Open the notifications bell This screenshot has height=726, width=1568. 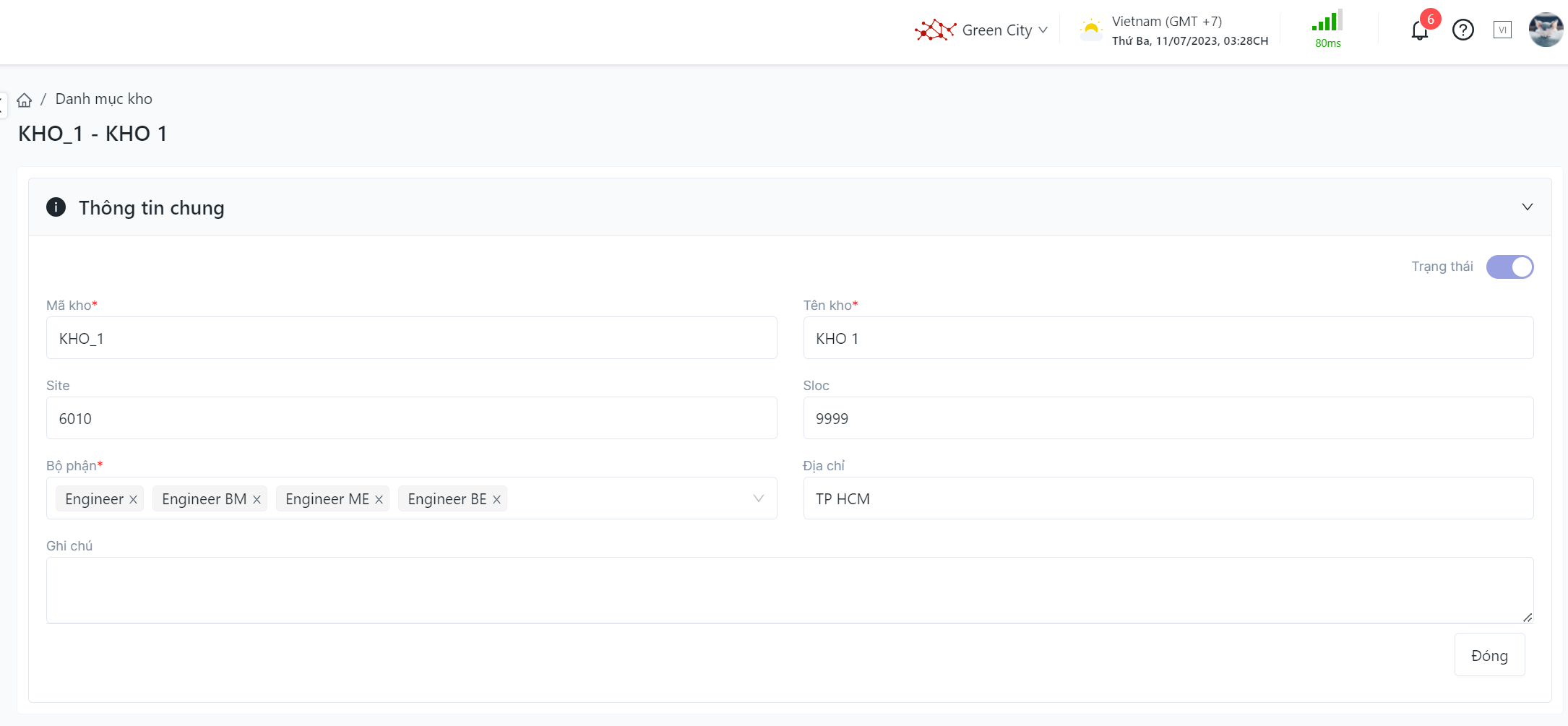coord(1419,30)
